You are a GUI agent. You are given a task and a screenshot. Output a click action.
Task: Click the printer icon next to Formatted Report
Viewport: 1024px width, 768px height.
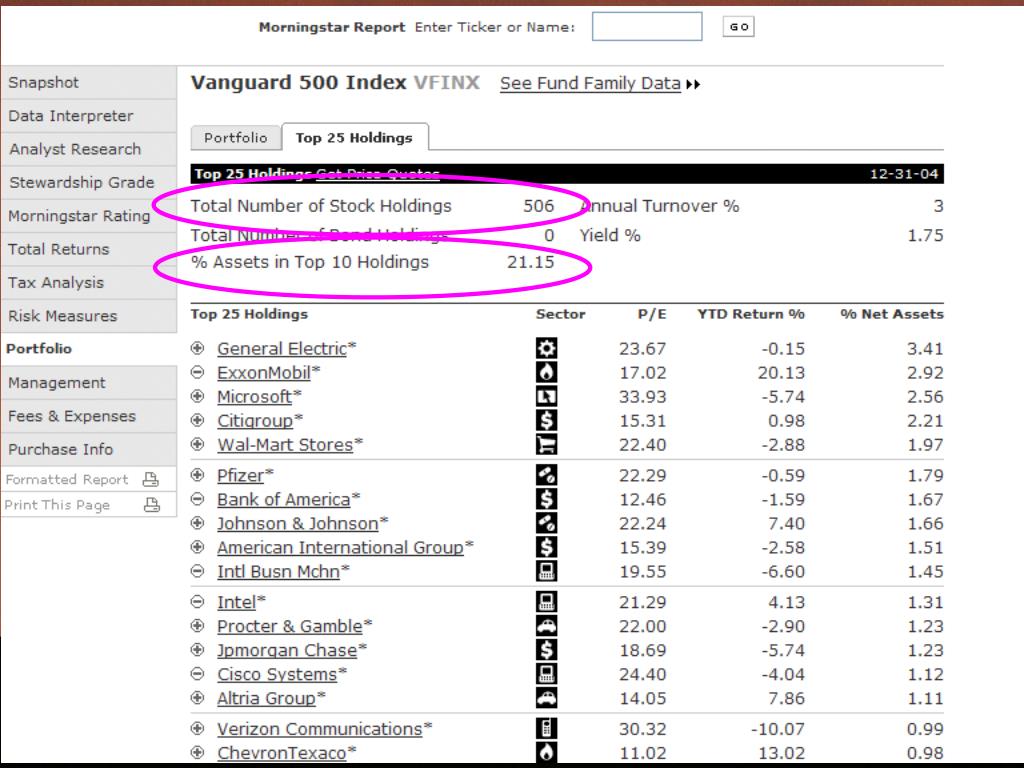coord(151,479)
